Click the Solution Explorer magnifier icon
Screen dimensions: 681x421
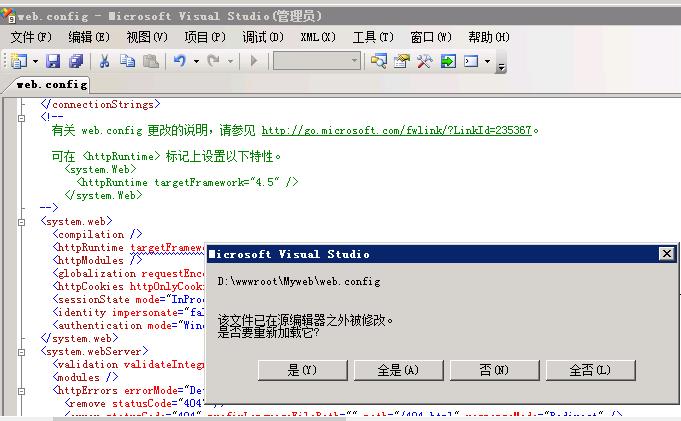click(x=379, y=61)
